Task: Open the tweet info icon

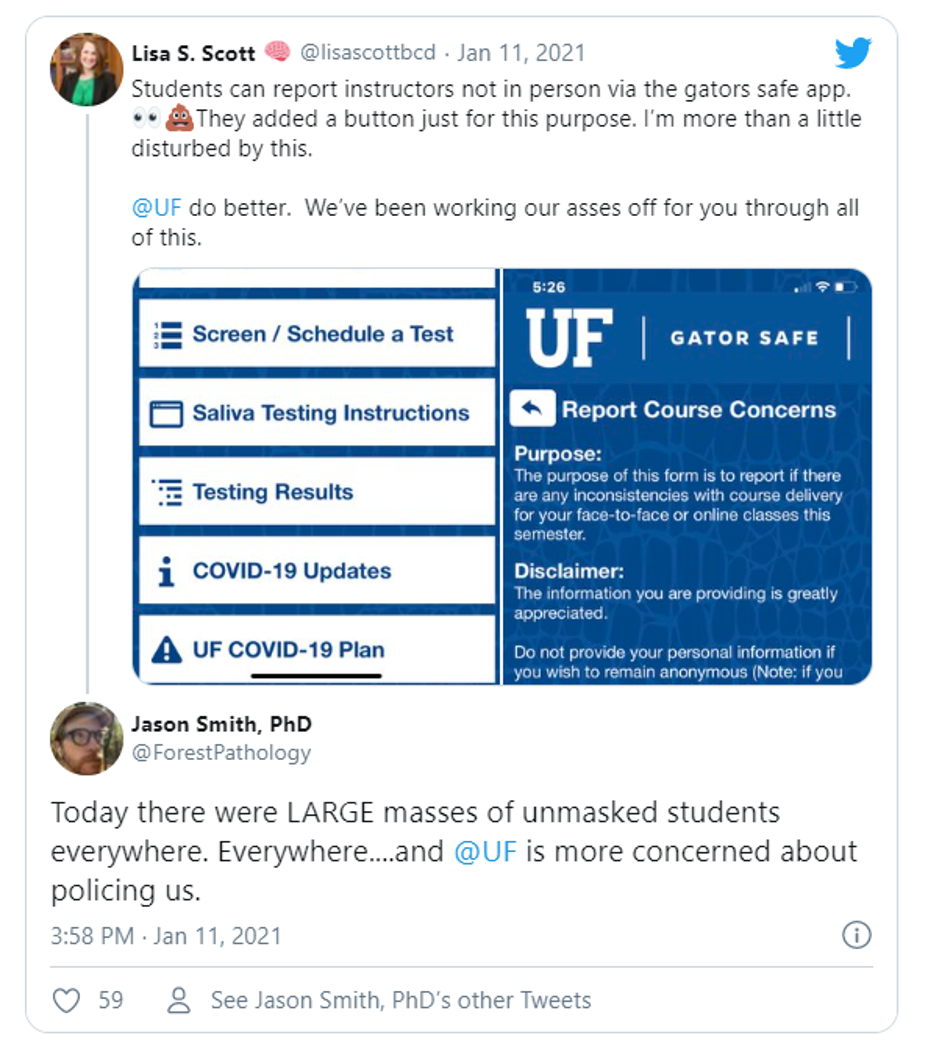Action: click(x=856, y=935)
